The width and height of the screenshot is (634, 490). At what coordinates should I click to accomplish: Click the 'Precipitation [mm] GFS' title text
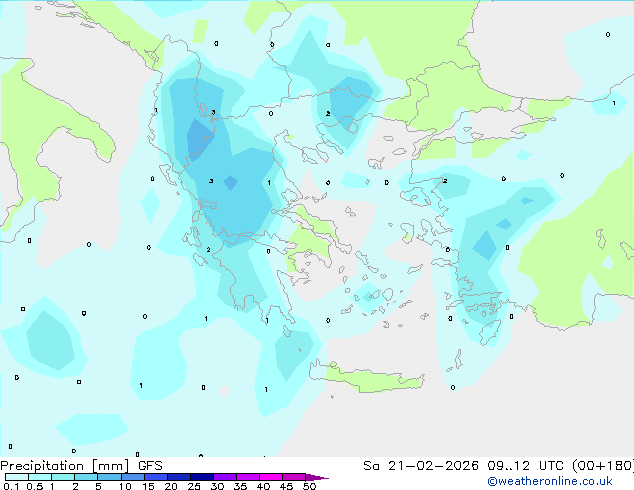coord(81,466)
